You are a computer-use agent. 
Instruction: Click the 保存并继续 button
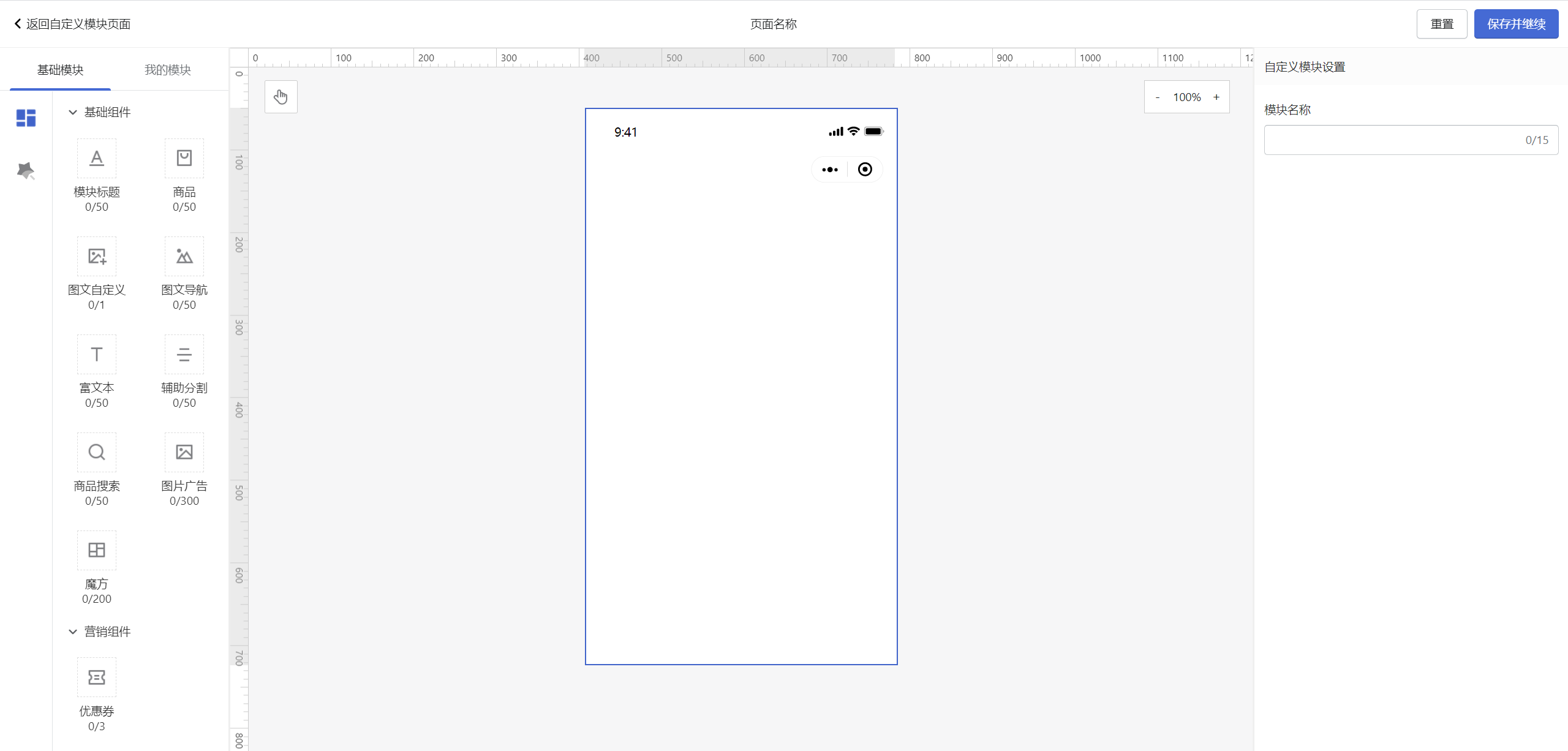click(1516, 24)
